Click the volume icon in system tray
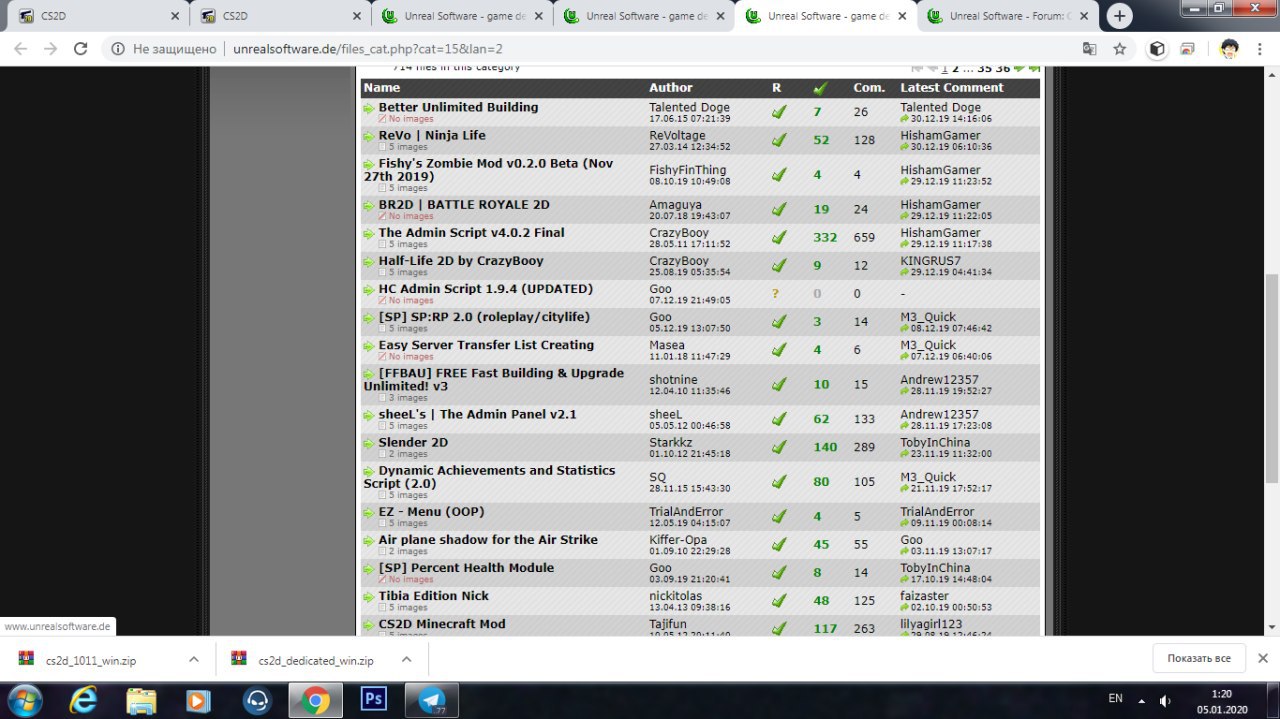The width and height of the screenshot is (1280, 719). click(x=1165, y=699)
